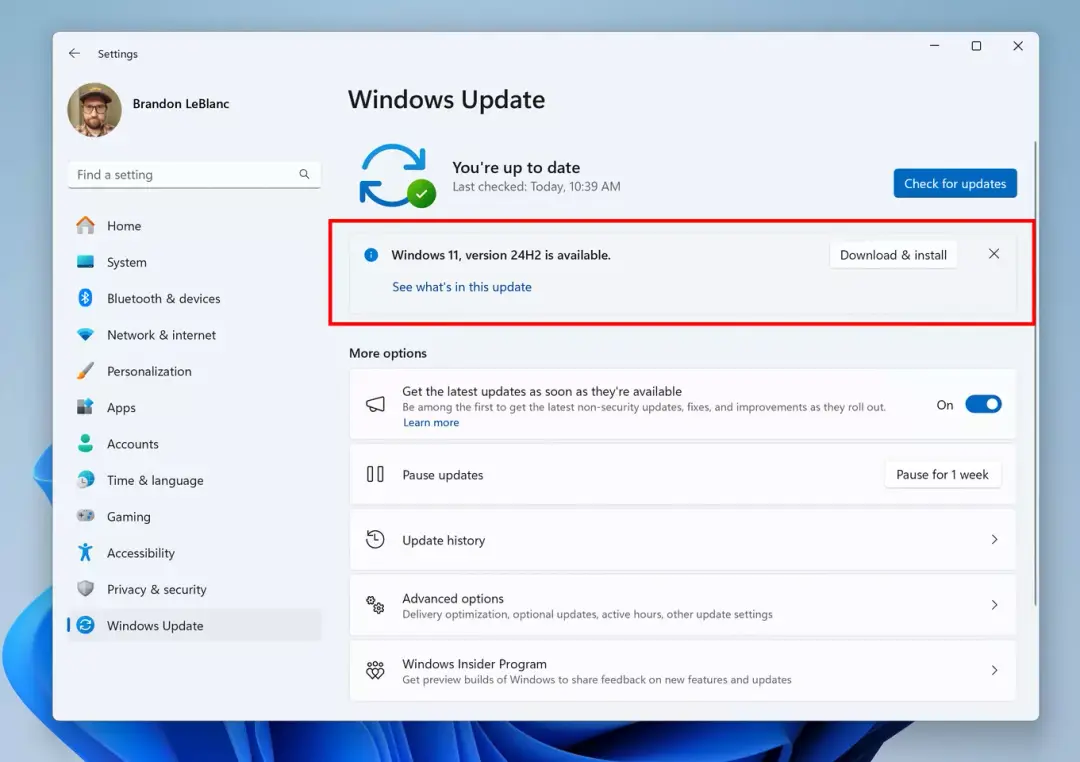1080x762 pixels.
Task: Click the Check for updates button
Action: click(x=955, y=183)
